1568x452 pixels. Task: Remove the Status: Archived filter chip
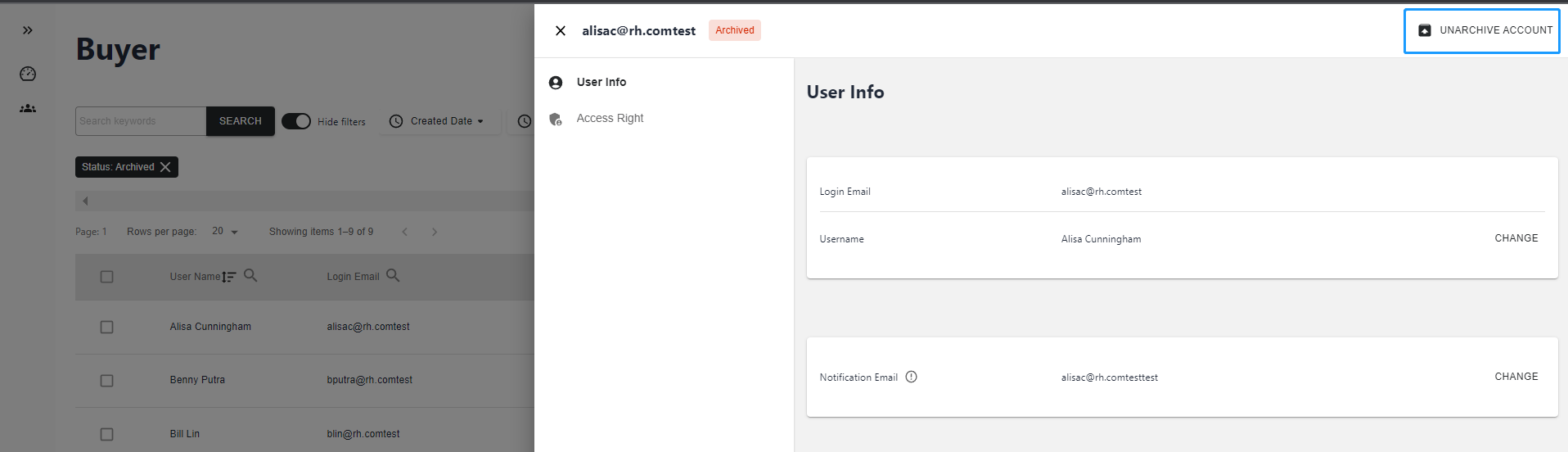[165, 167]
